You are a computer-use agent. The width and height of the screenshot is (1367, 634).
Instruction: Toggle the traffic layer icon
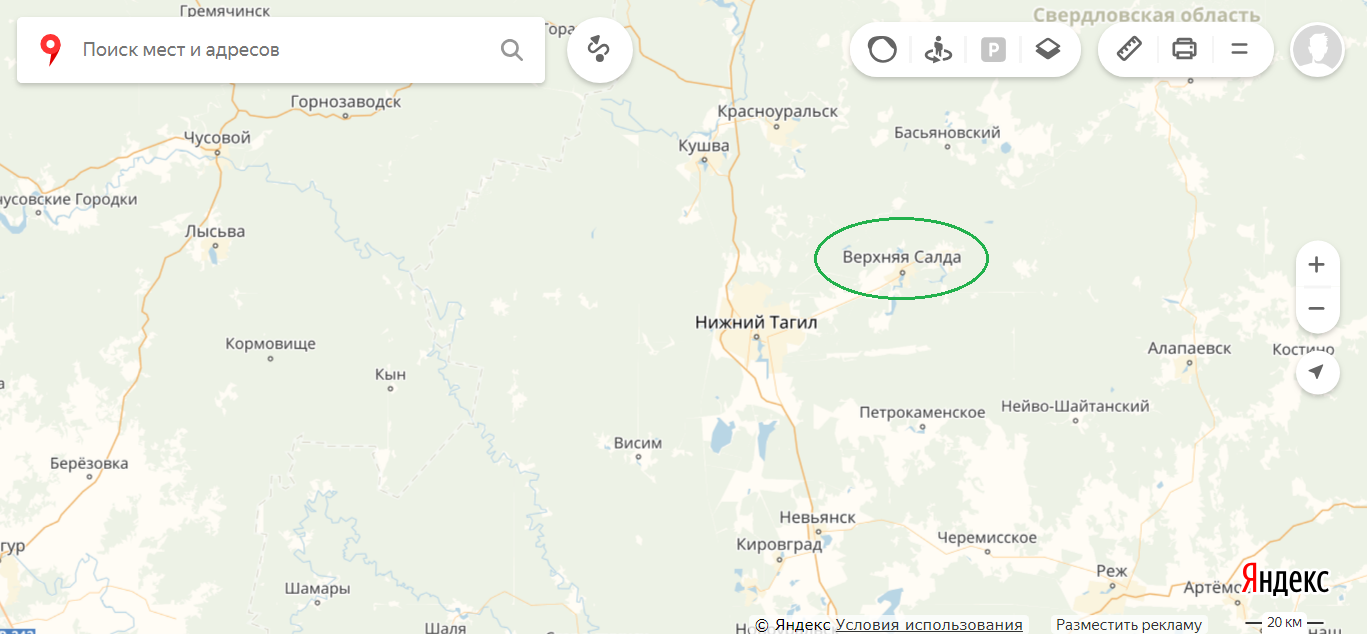click(882, 49)
